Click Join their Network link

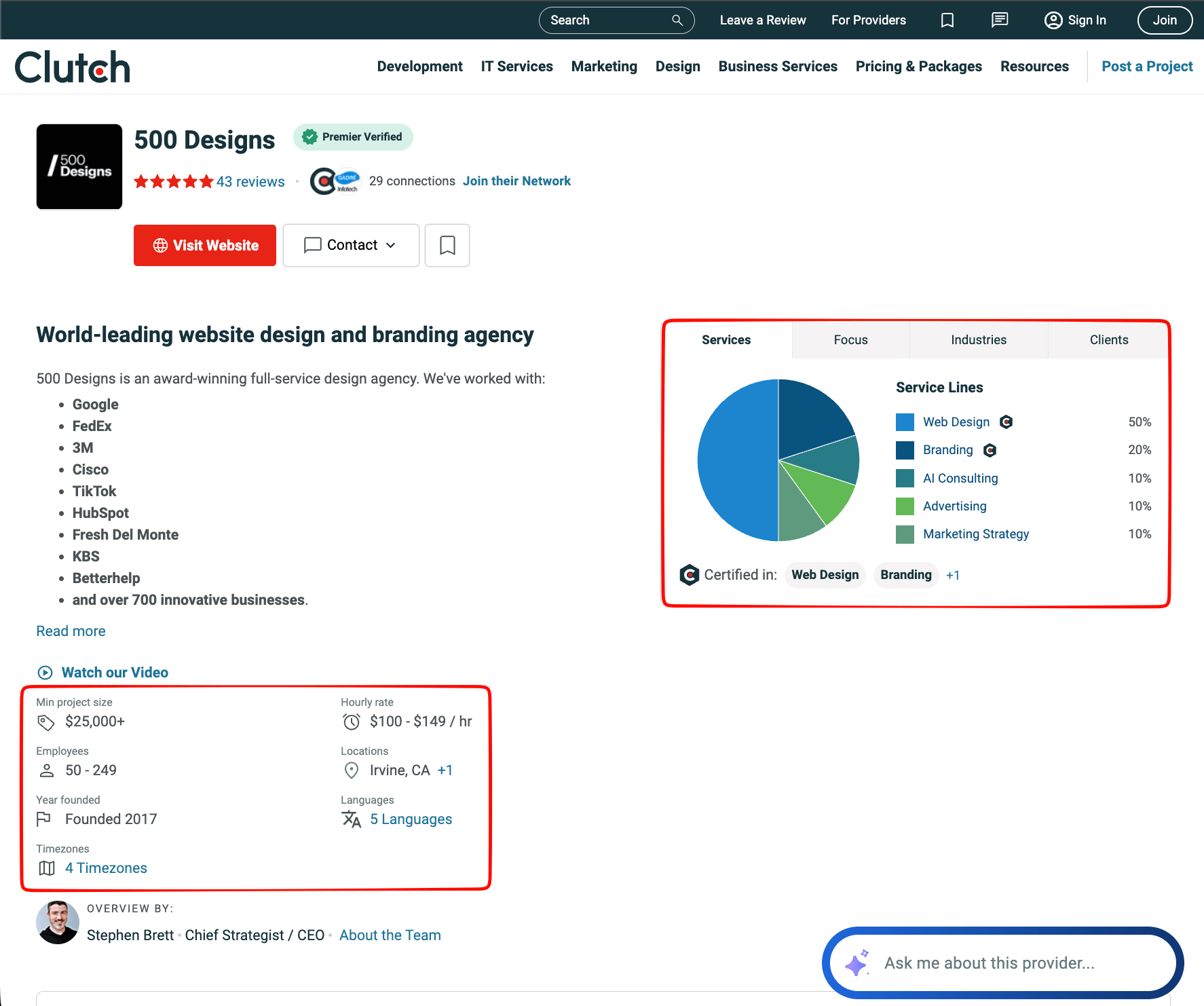coord(517,181)
